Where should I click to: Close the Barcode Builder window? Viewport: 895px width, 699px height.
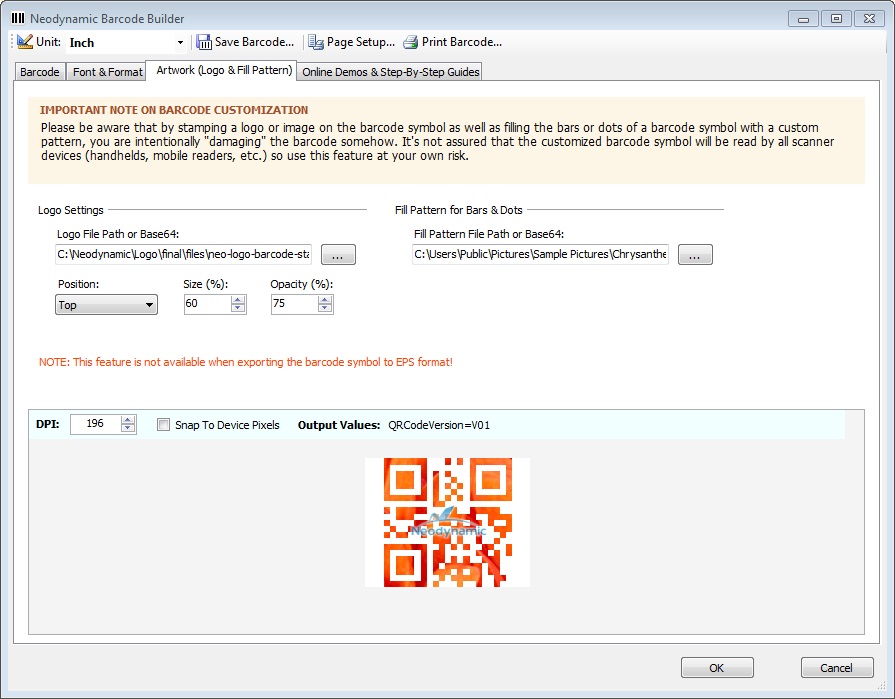coord(869,19)
